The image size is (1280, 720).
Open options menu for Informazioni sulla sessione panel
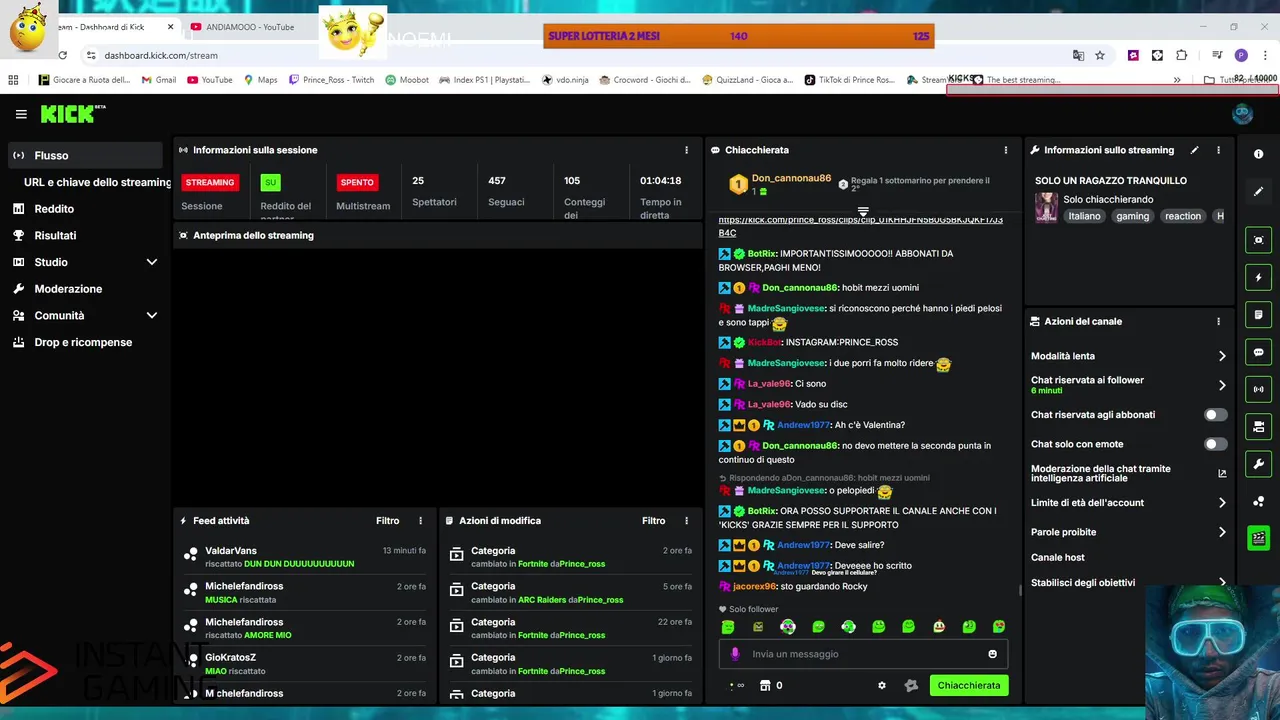click(686, 150)
